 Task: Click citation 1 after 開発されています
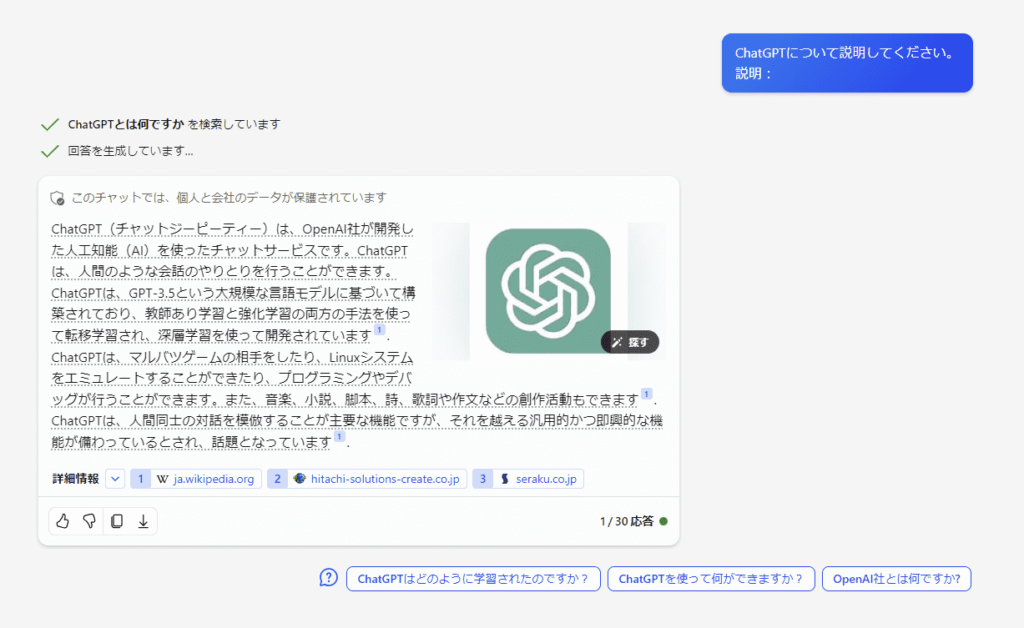379,330
